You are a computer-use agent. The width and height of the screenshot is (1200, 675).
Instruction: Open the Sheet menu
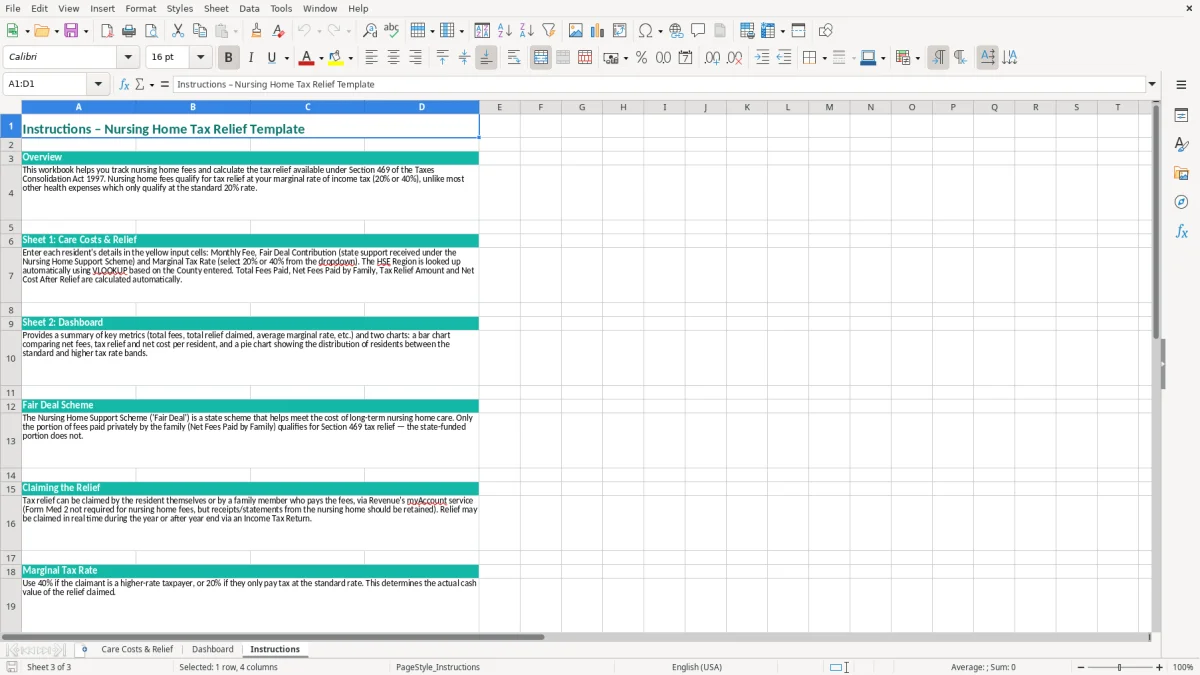pyautogui.click(x=216, y=8)
